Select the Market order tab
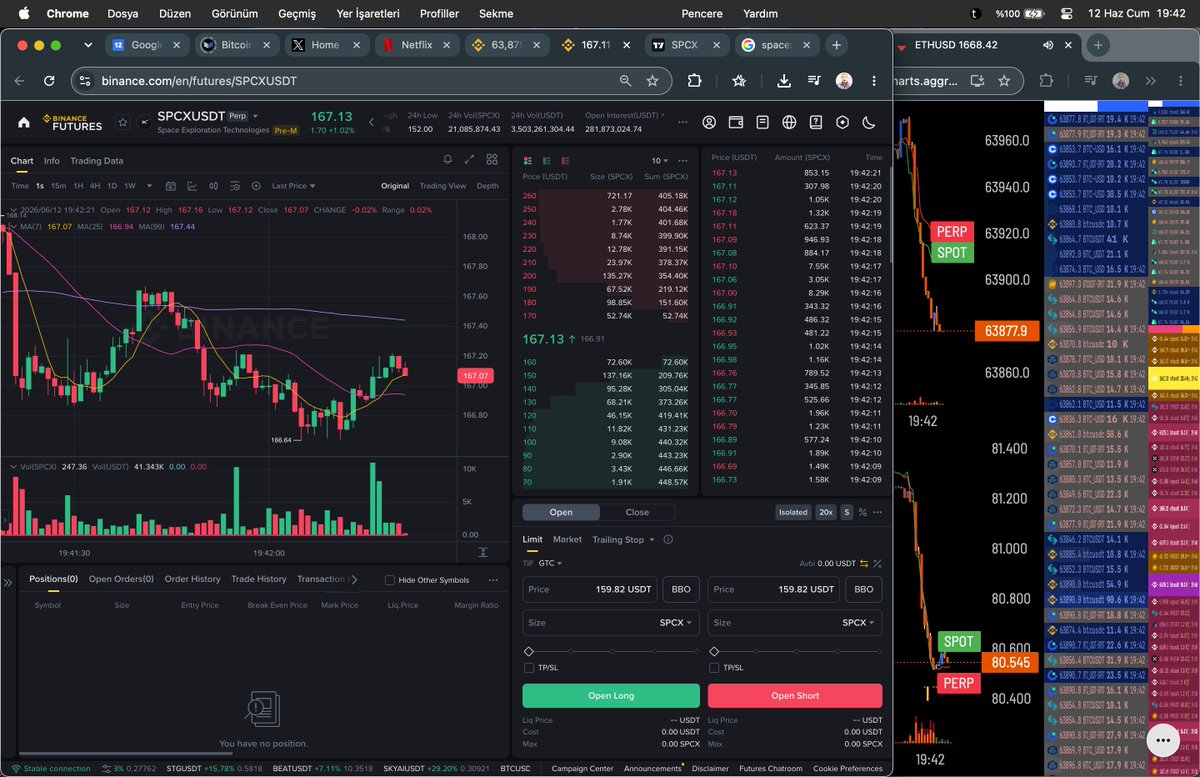 tap(567, 539)
